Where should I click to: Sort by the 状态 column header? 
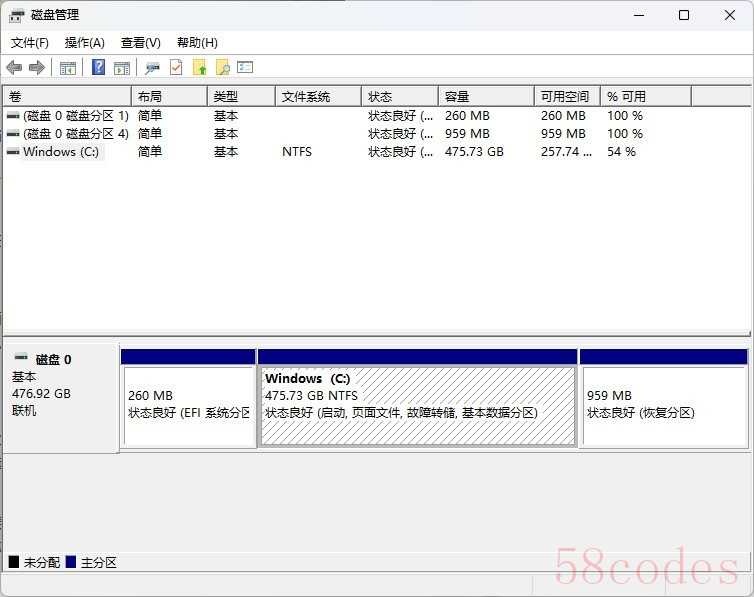400,97
